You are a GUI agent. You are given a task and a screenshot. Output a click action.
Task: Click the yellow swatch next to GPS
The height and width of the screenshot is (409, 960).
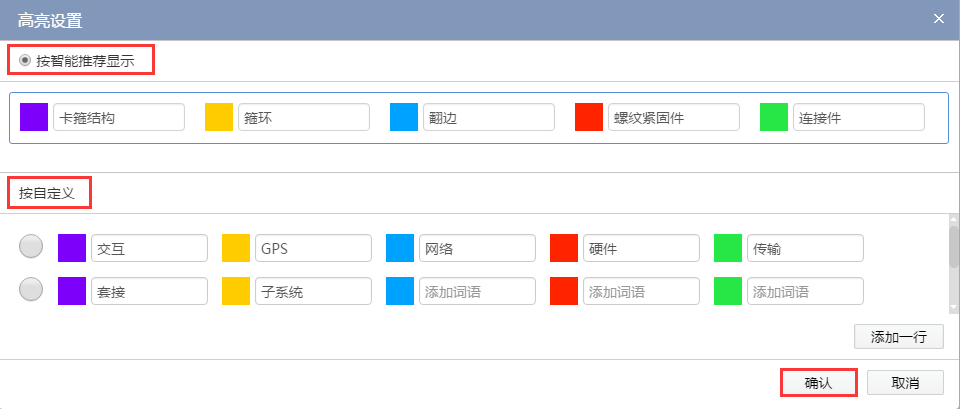tap(236, 248)
